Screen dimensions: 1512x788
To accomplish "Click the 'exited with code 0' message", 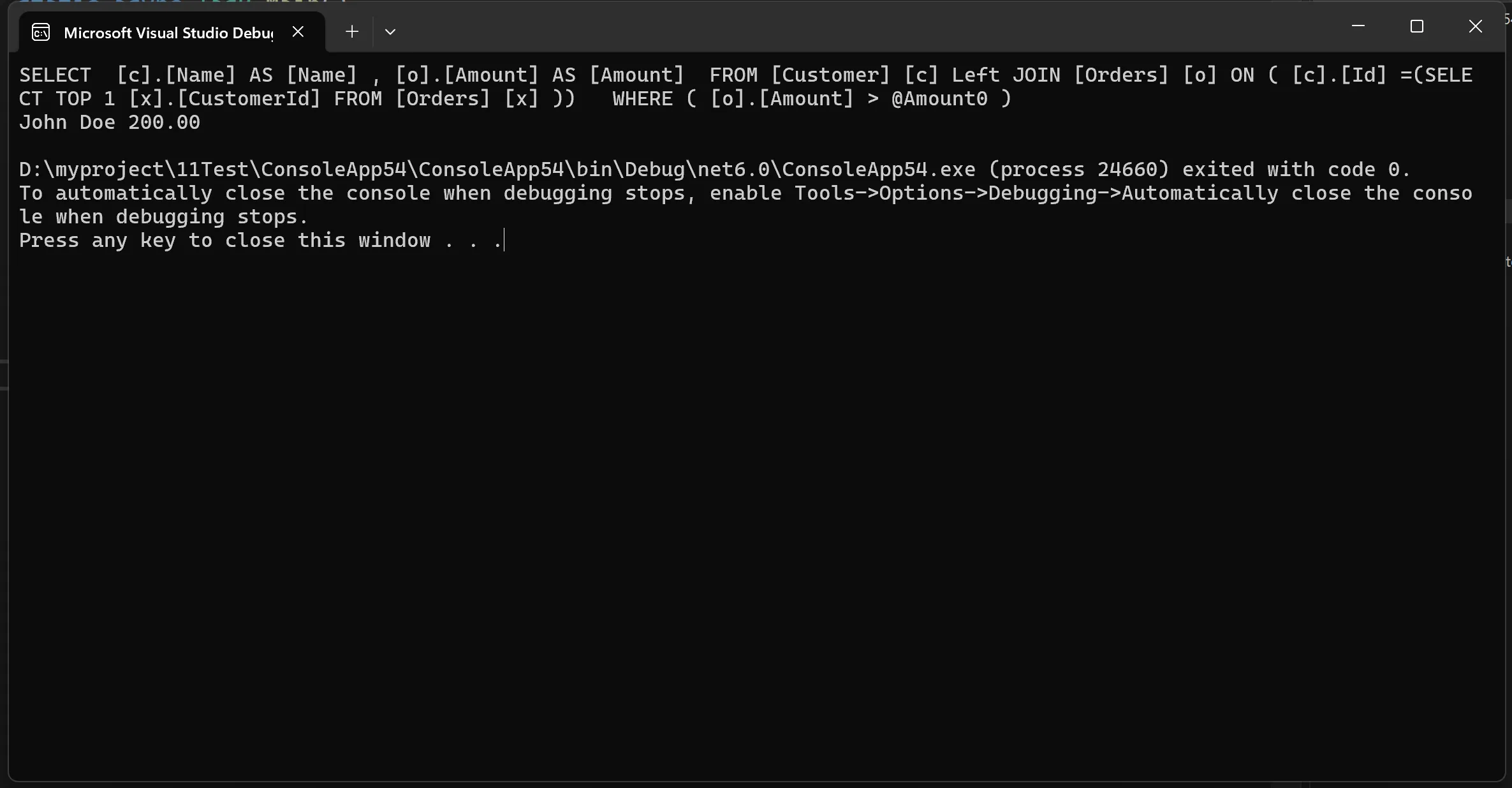I will click(x=1296, y=170).
